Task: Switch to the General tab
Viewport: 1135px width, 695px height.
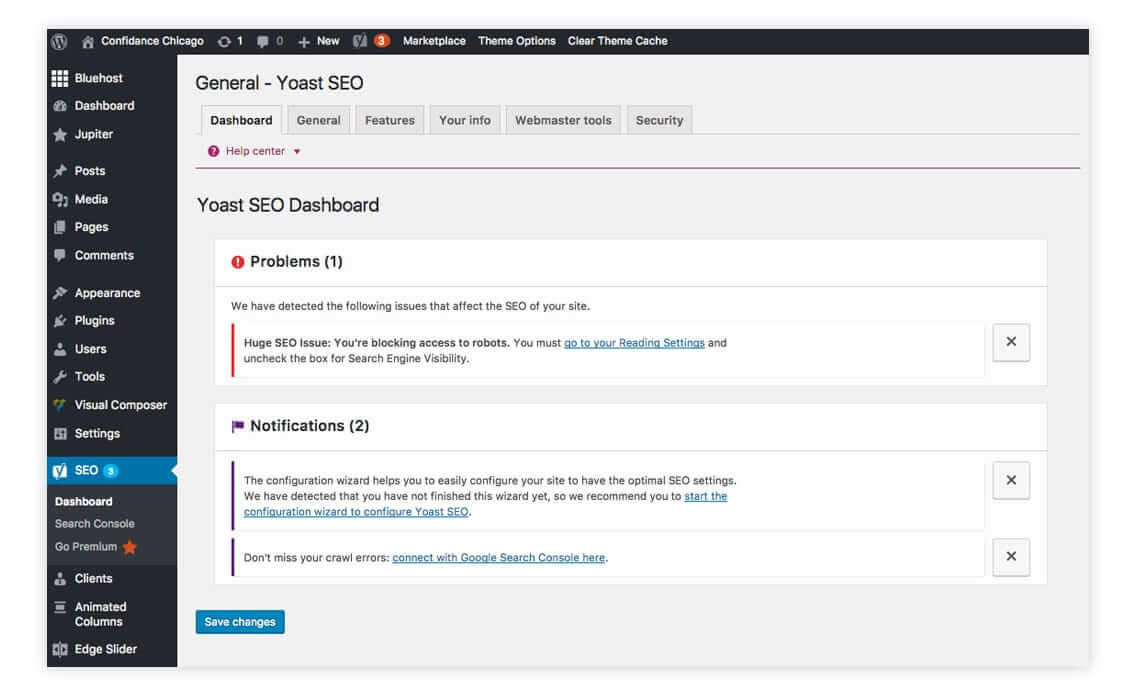Action: click(318, 120)
